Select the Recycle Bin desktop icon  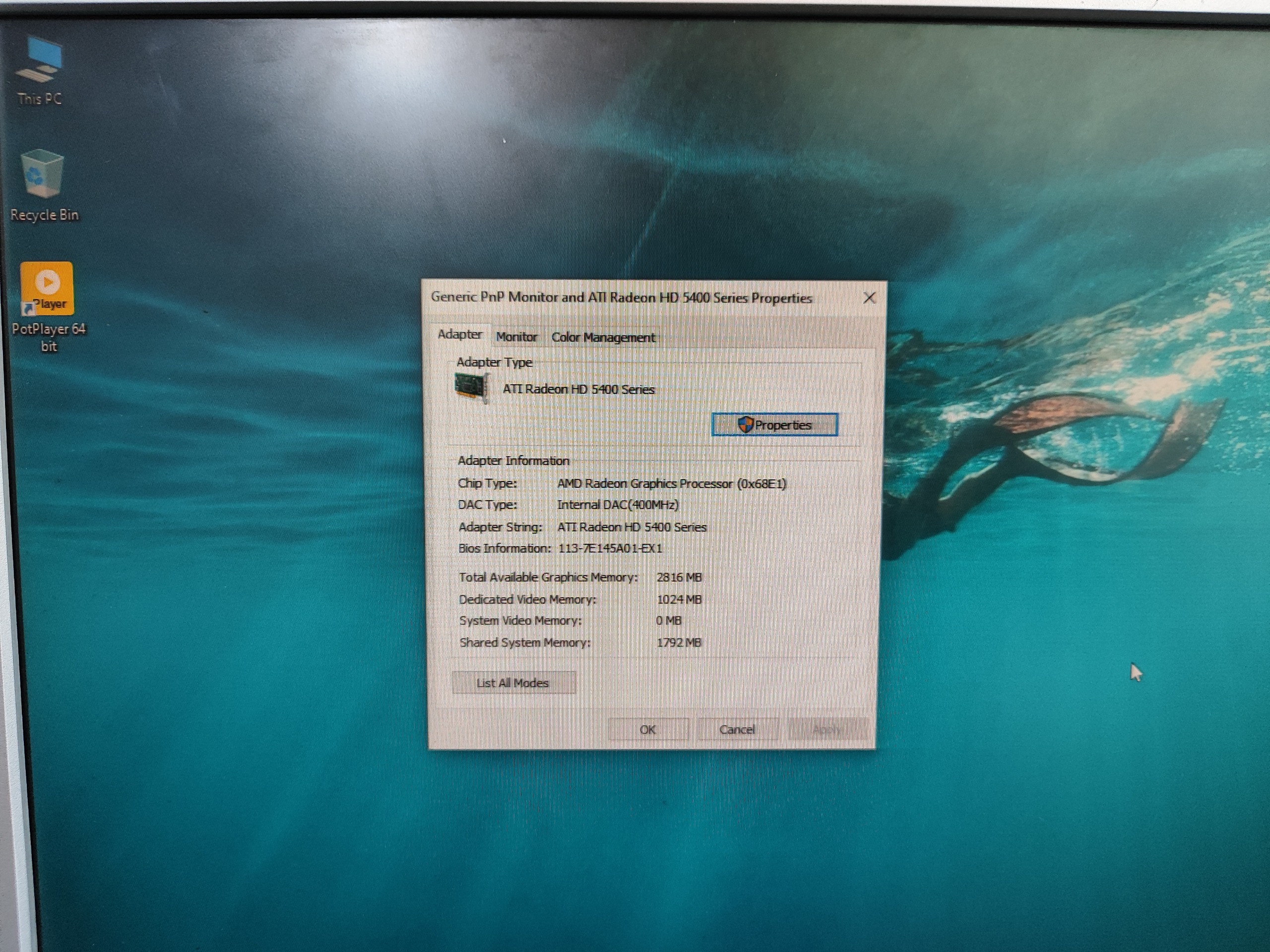[44, 186]
